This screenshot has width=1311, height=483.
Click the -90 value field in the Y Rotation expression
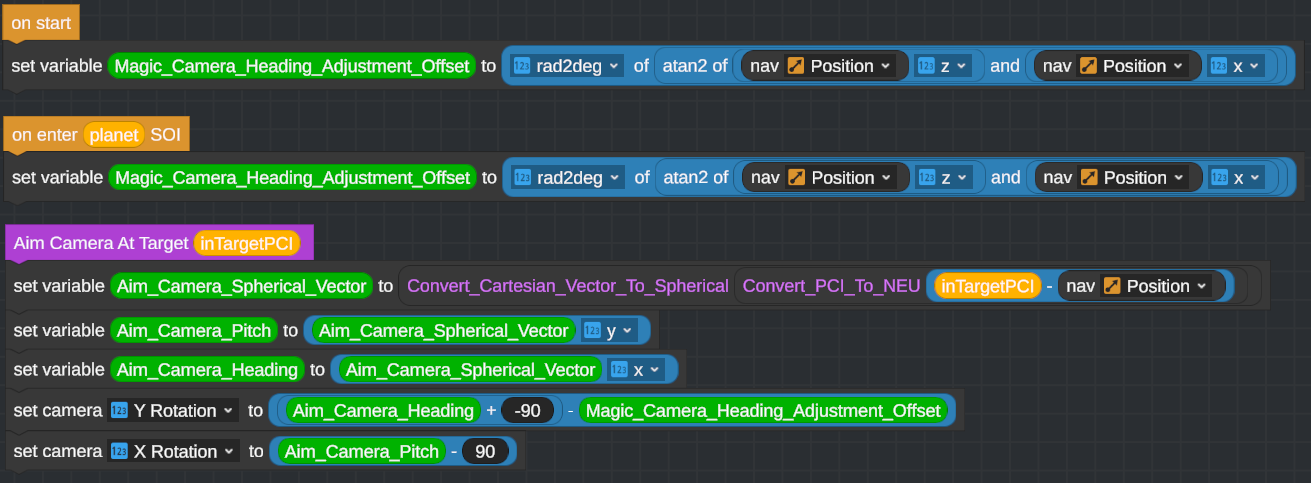tap(527, 411)
